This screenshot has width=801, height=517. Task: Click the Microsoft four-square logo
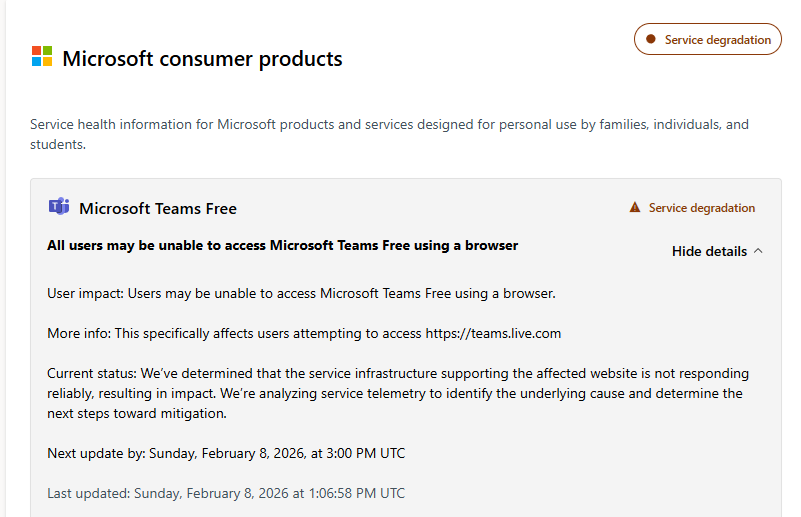click(41, 56)
